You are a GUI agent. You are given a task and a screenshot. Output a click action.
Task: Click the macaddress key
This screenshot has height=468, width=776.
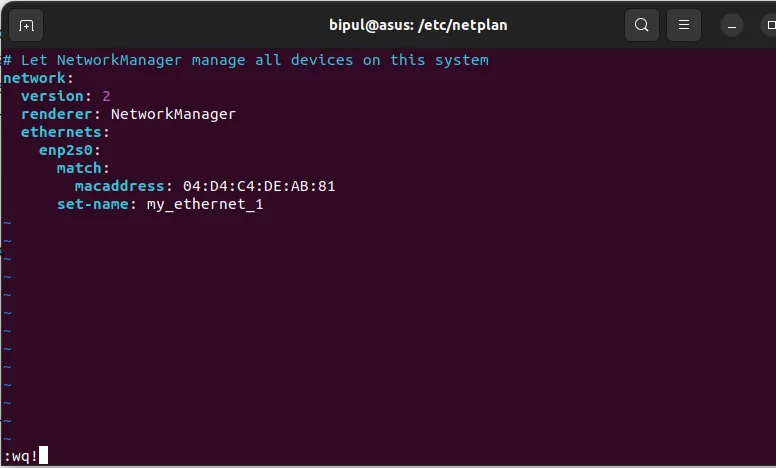pos(119,186)
